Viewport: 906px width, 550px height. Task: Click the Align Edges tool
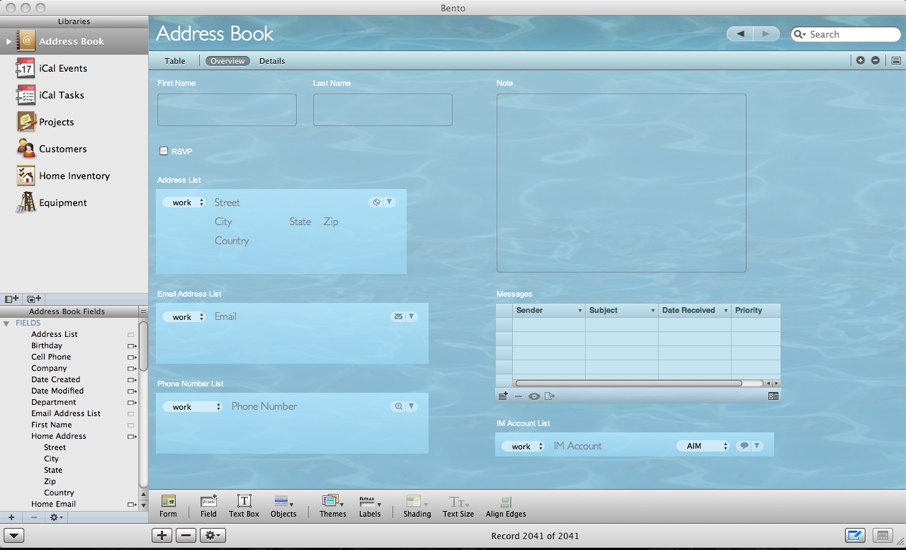(506, 506)
